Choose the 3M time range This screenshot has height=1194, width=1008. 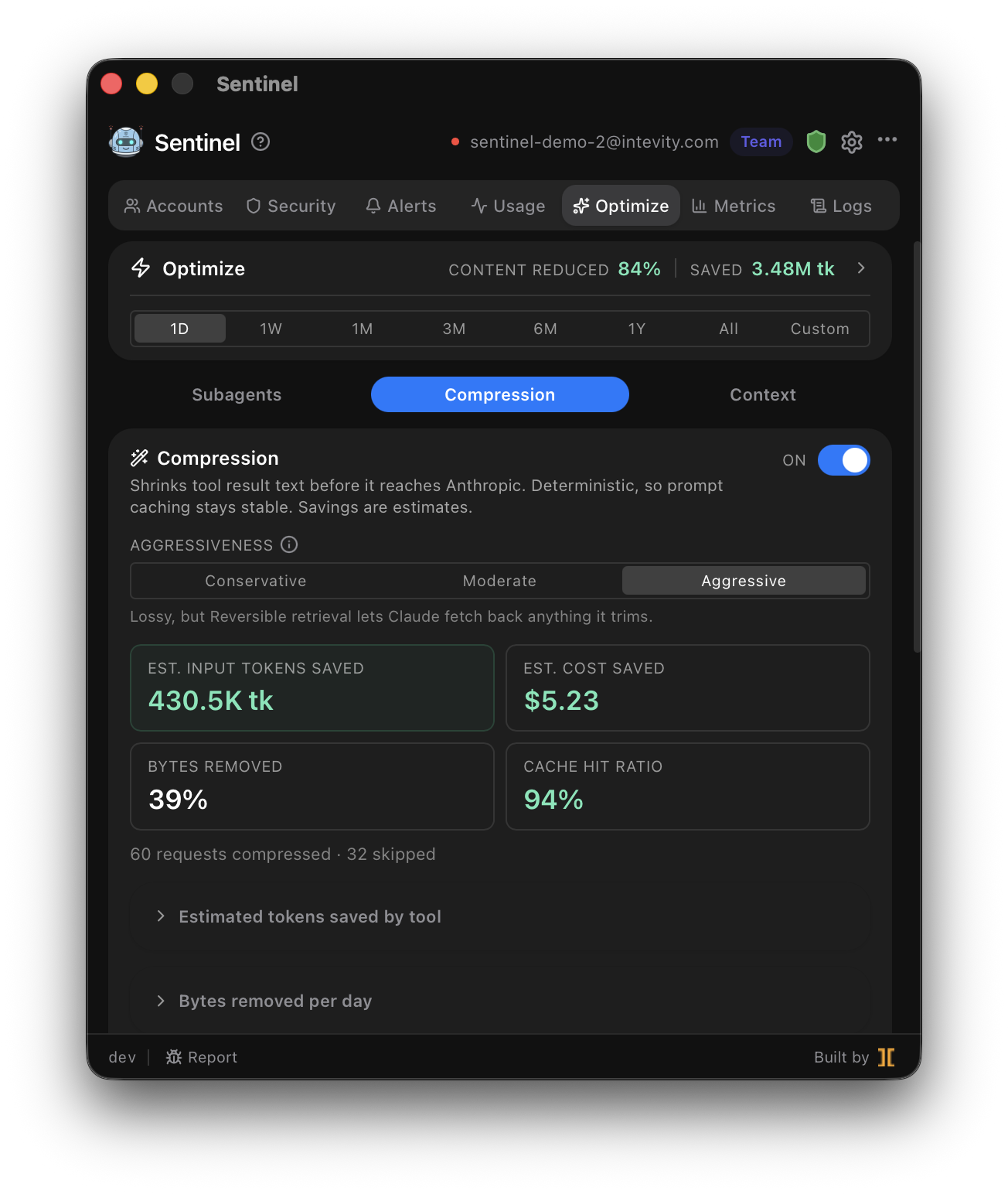coord(455,329)
